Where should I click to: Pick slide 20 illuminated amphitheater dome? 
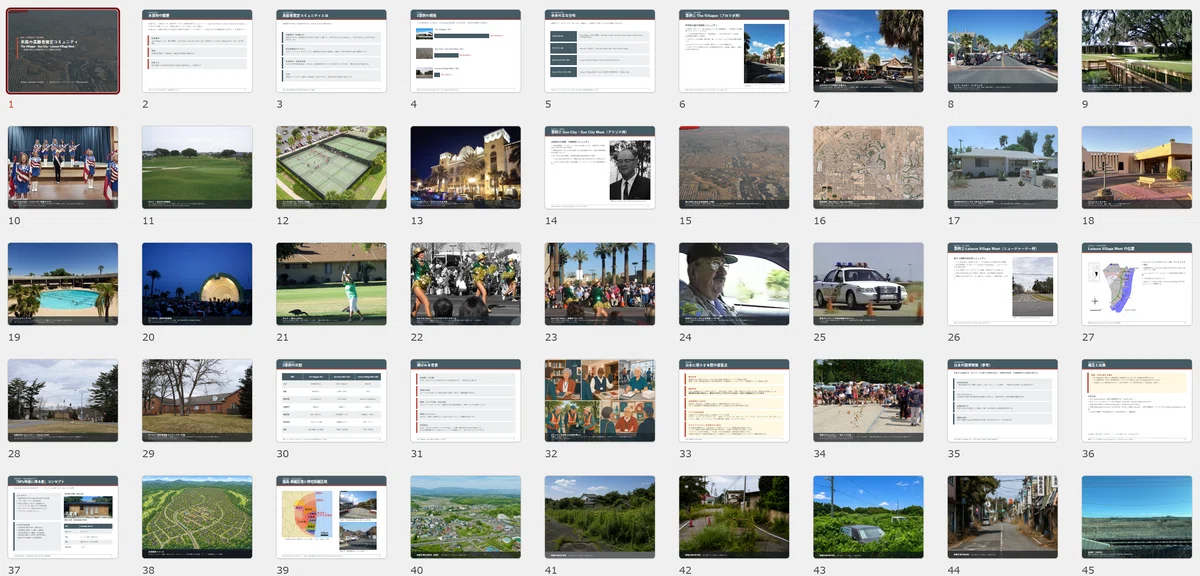click(197, 284)
